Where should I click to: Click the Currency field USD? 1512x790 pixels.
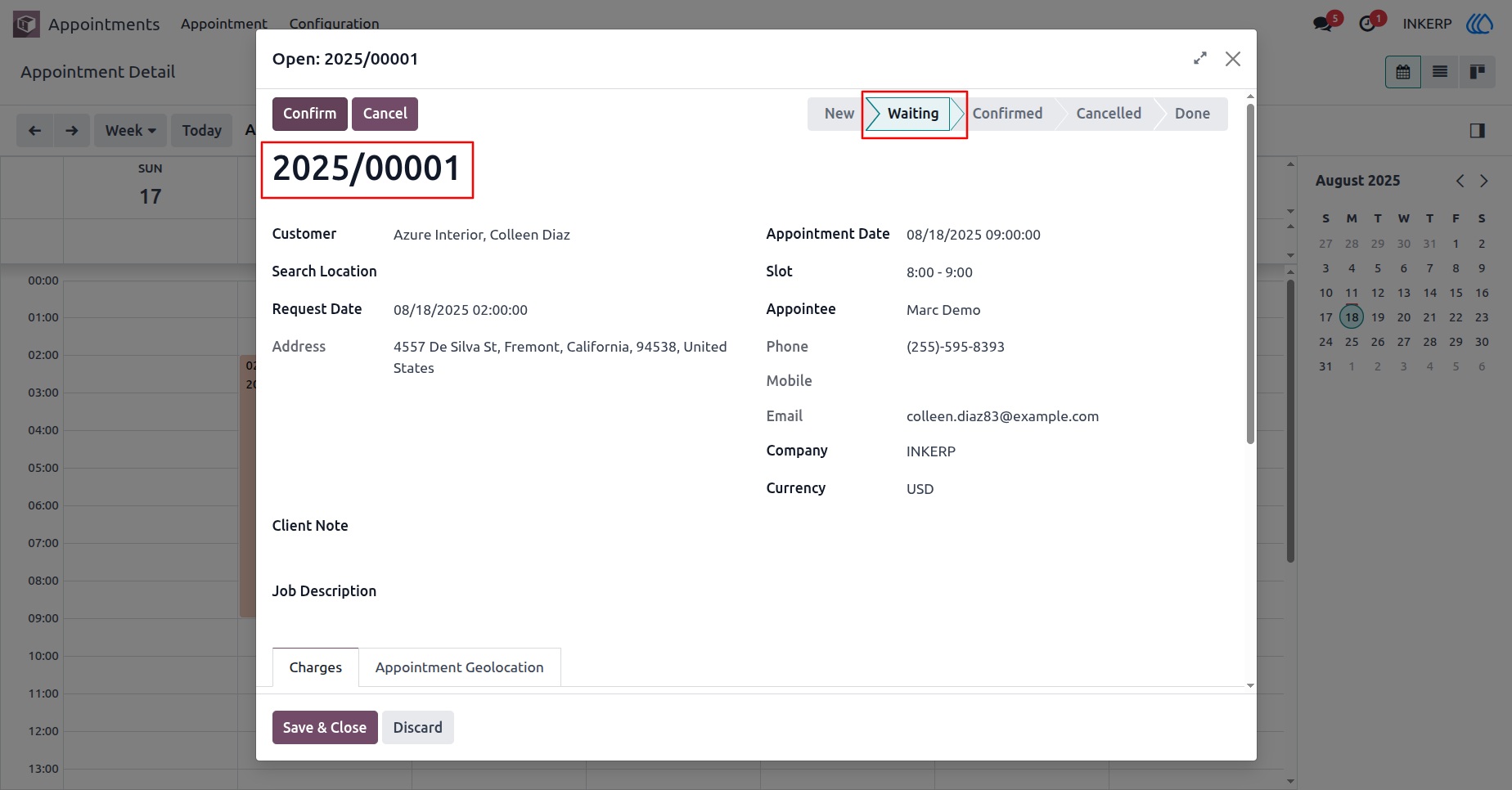[920, 489]
